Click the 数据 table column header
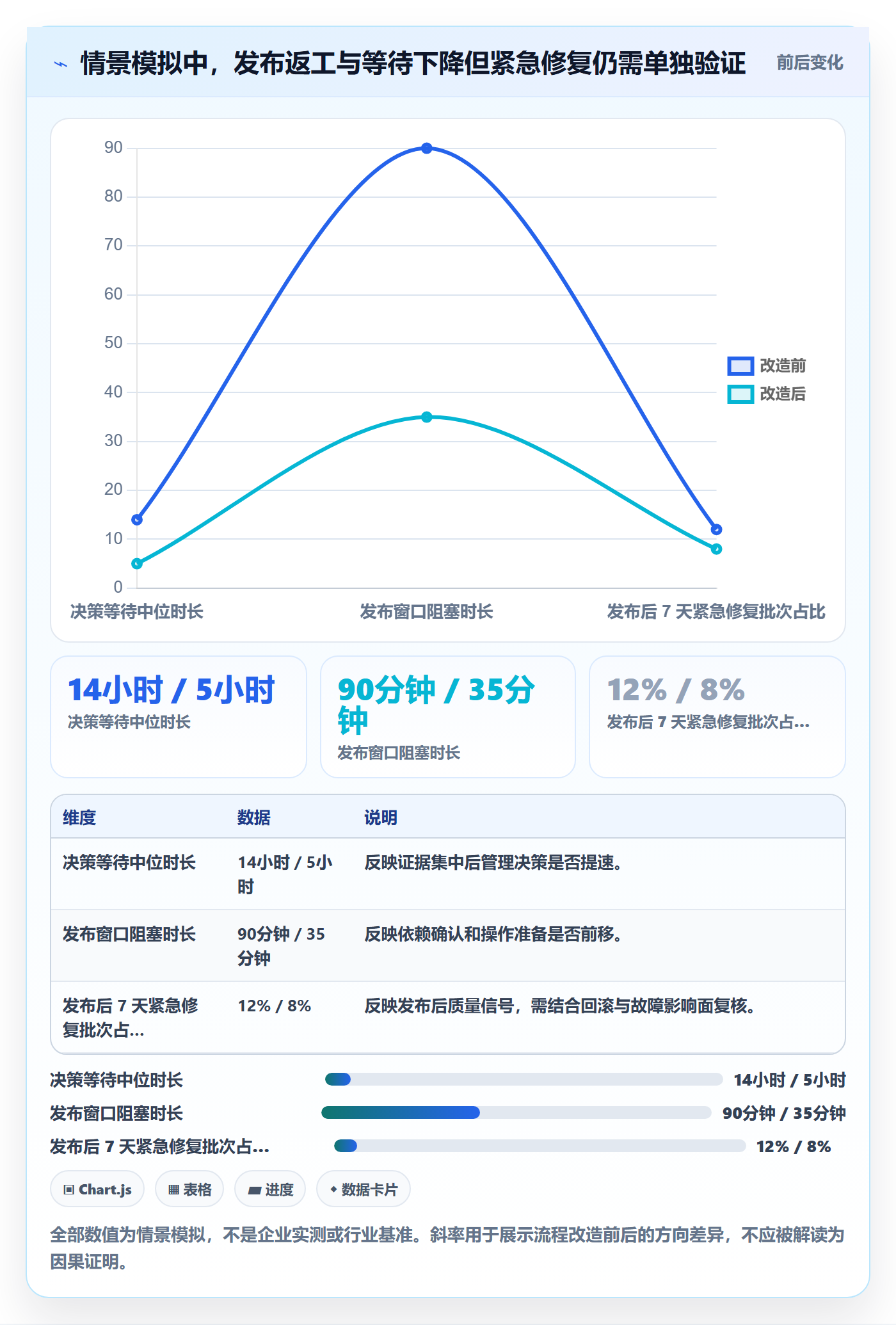Image resolution: width=896 pixels, height=1325 pixels. [254, 818]
